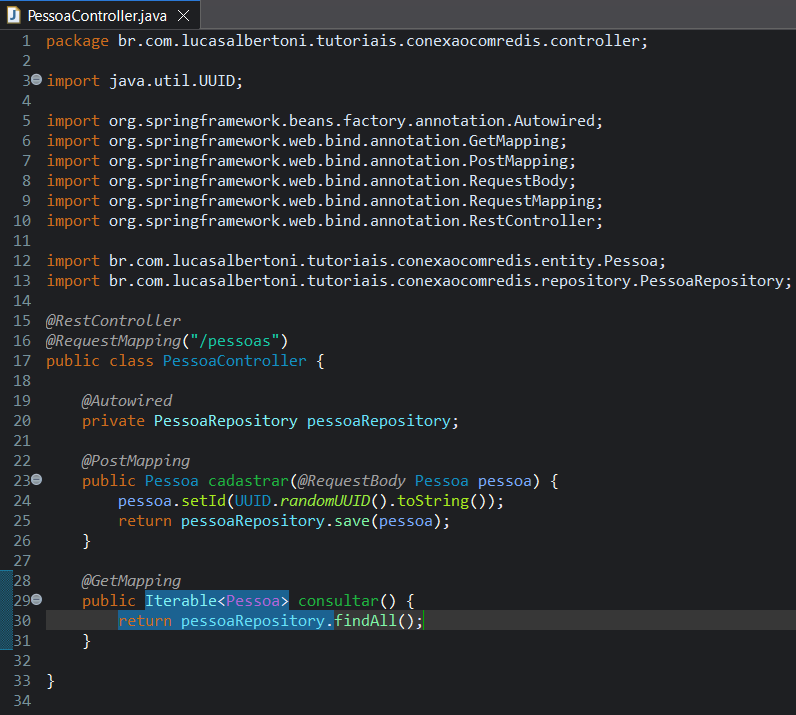Click the pessoaRepository field declaration on line 20

(x=380, y=420)
